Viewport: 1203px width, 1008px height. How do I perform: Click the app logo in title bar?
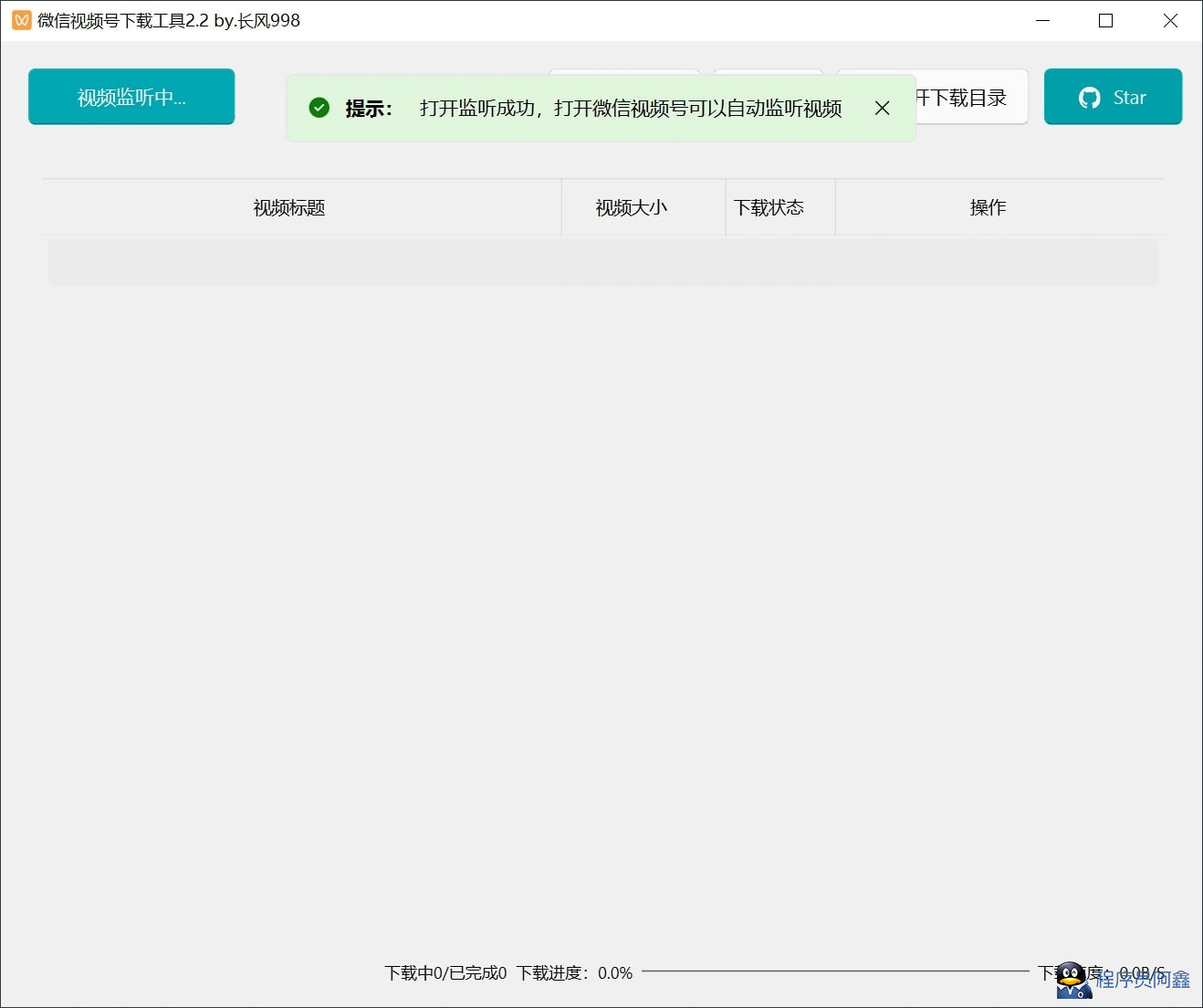22,20
